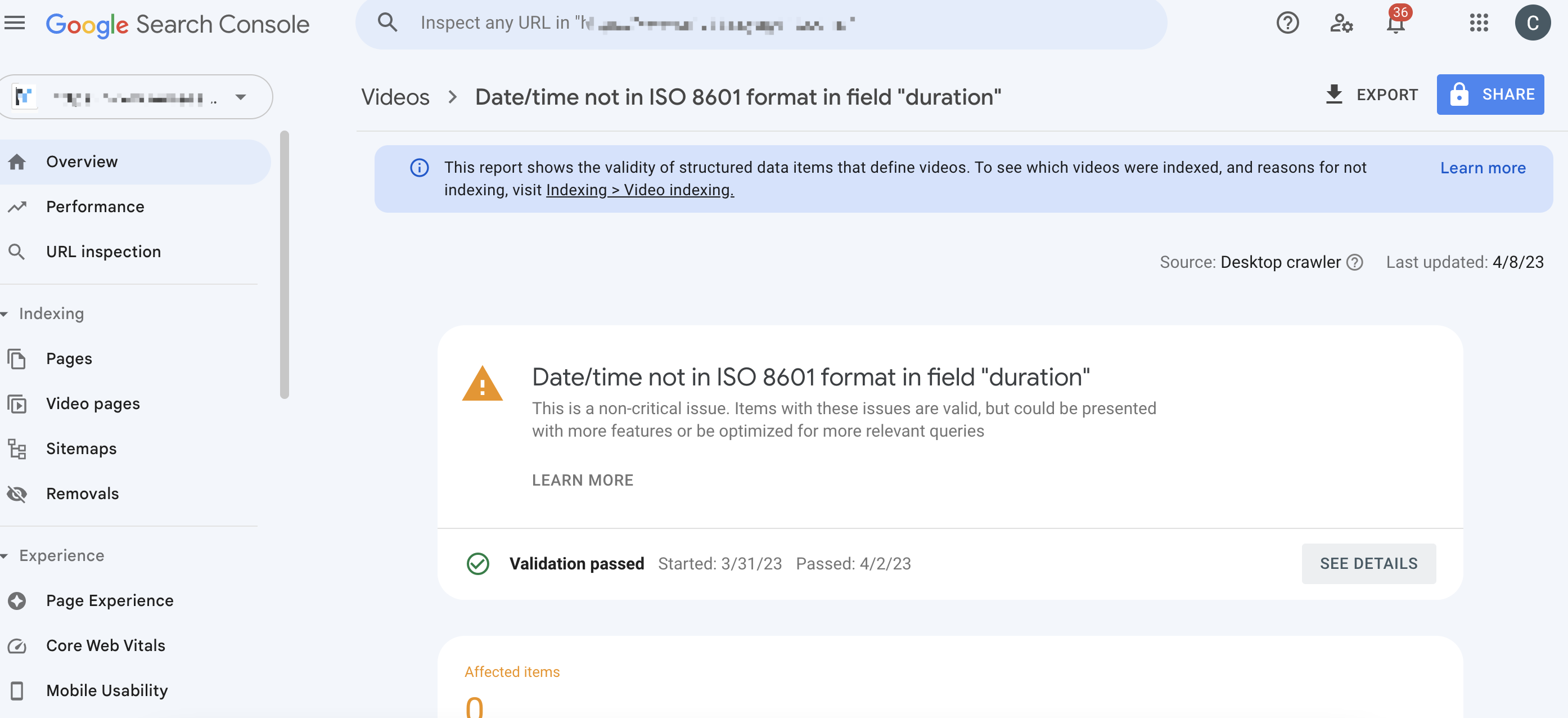Click SEE DETAILS for validation
The image size is (1568, 718).
pos(1368,563)
